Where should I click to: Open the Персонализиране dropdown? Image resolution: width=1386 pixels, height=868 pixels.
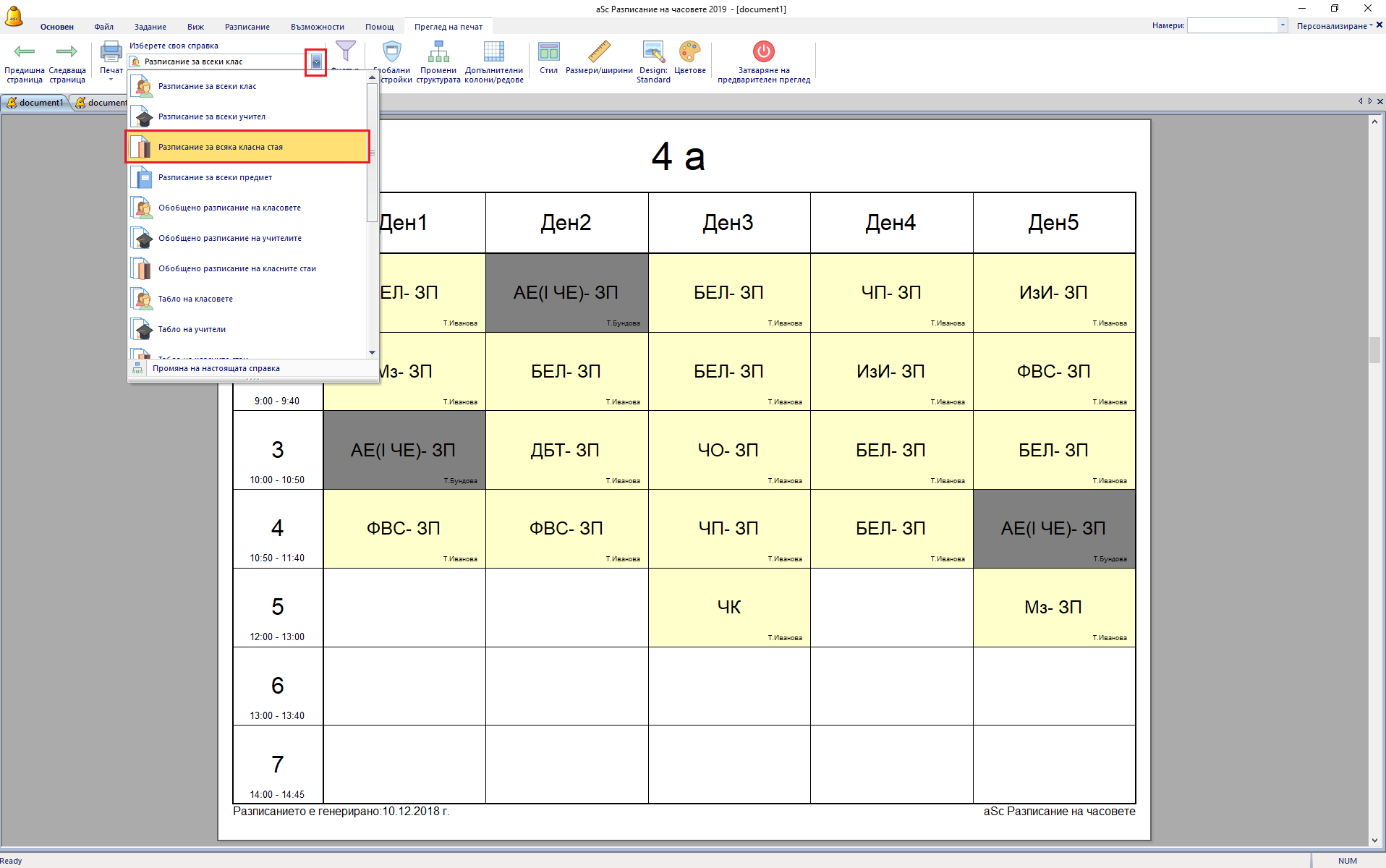[1334, 26]
